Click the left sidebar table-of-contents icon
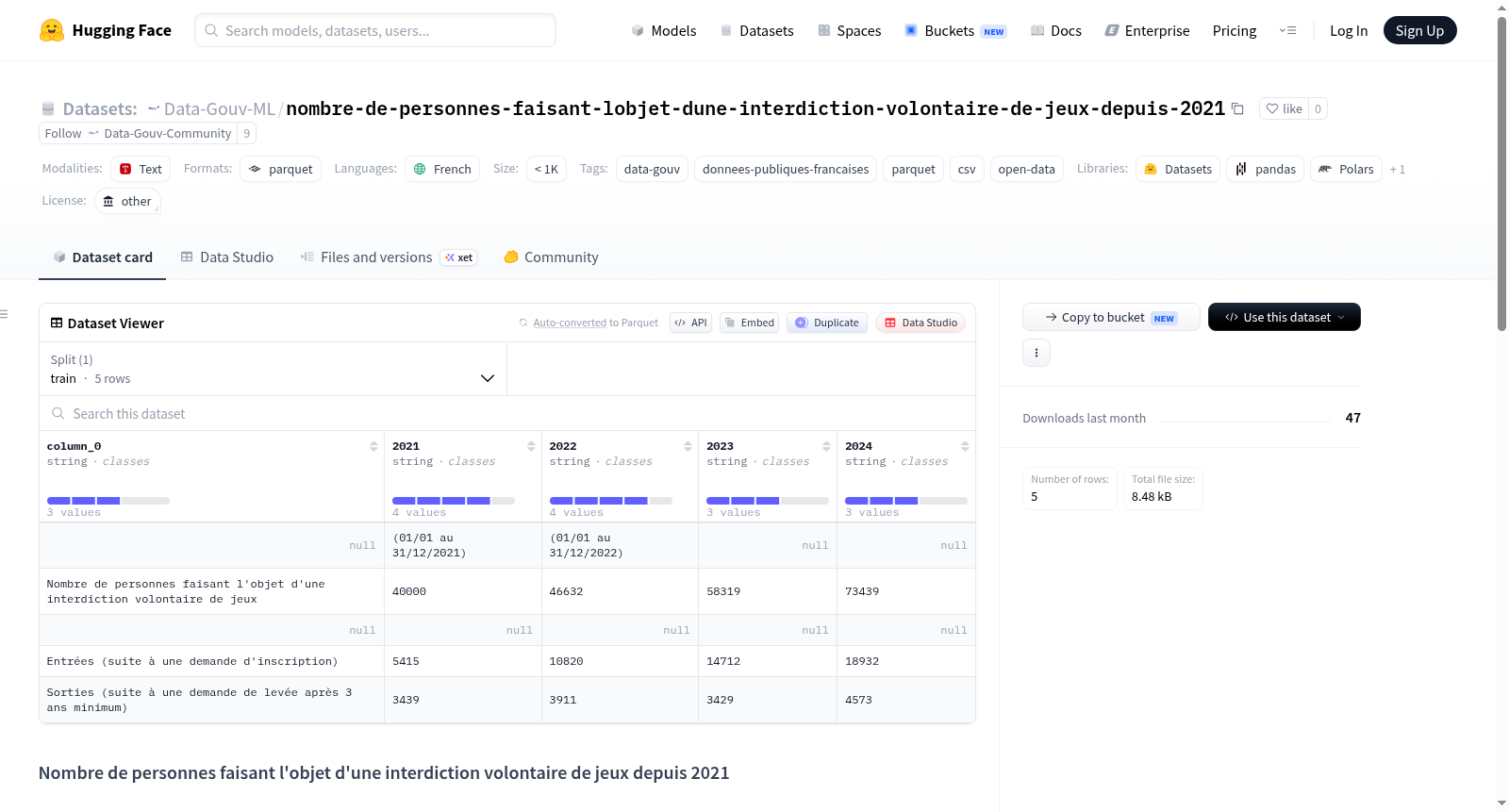1509x812 pixels. [x=5, y=314]
